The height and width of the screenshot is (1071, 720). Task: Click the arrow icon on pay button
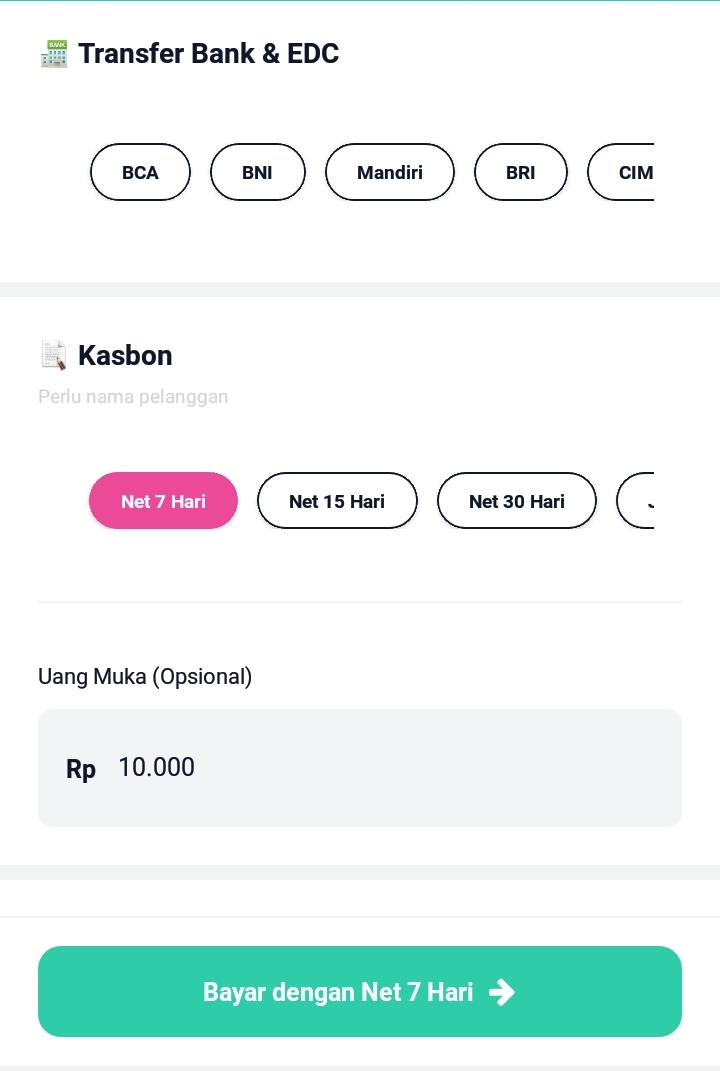point(501,992)
